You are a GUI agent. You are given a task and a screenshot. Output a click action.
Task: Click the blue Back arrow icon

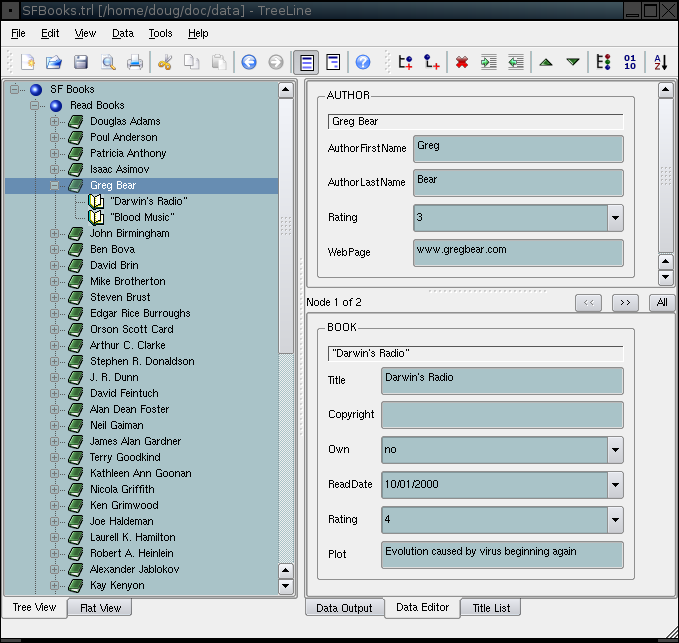pos(249,62)
